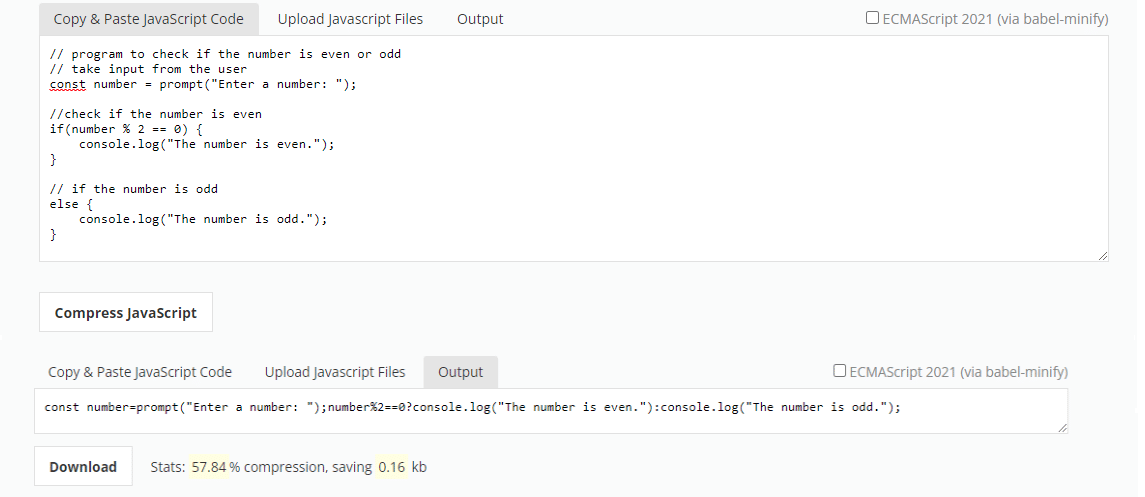Switch to the unselected Output tab
Screen dimensions: 1145x497
(480, 19)
